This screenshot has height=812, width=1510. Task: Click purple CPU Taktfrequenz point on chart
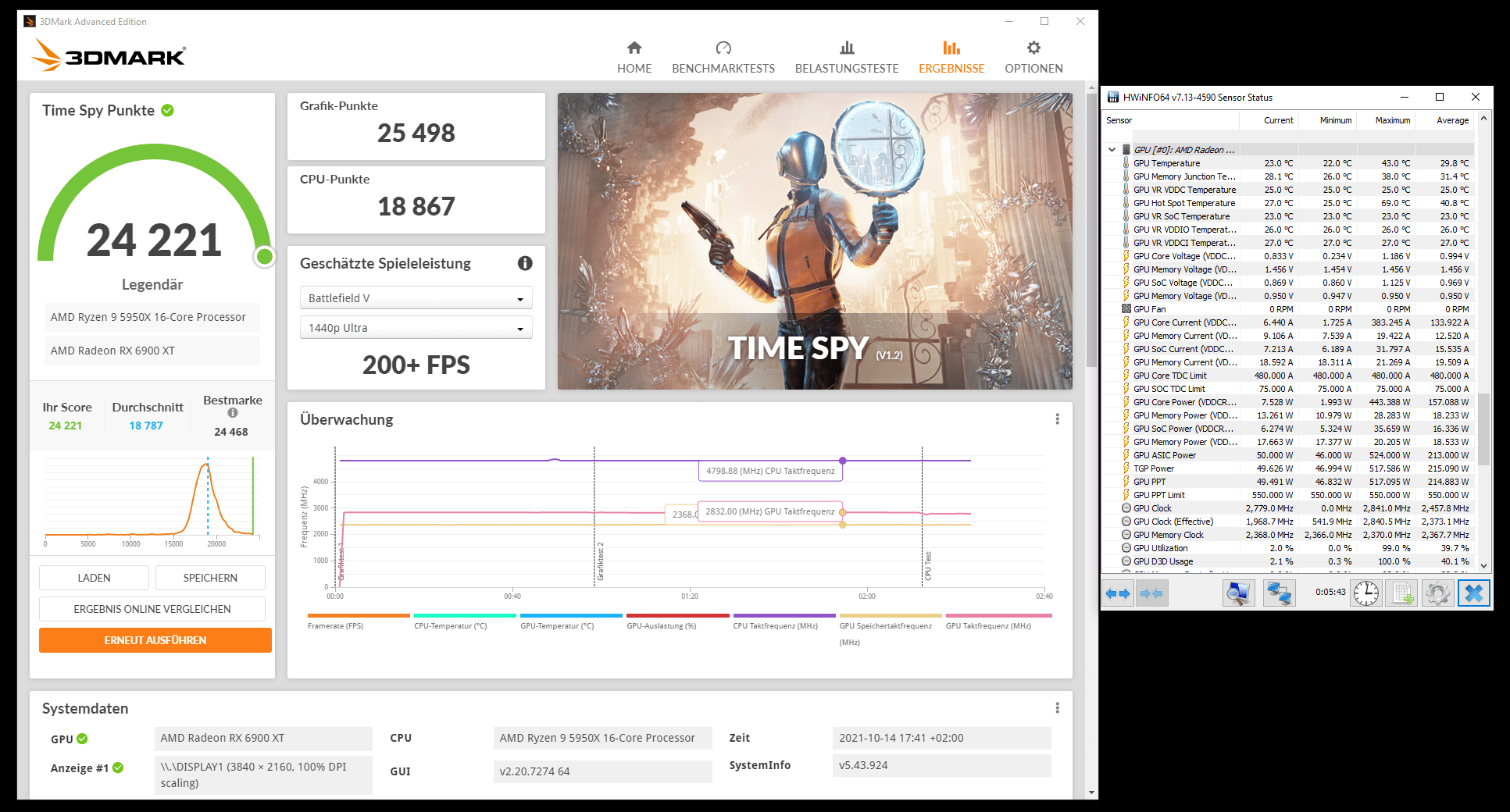coord(843,461)
